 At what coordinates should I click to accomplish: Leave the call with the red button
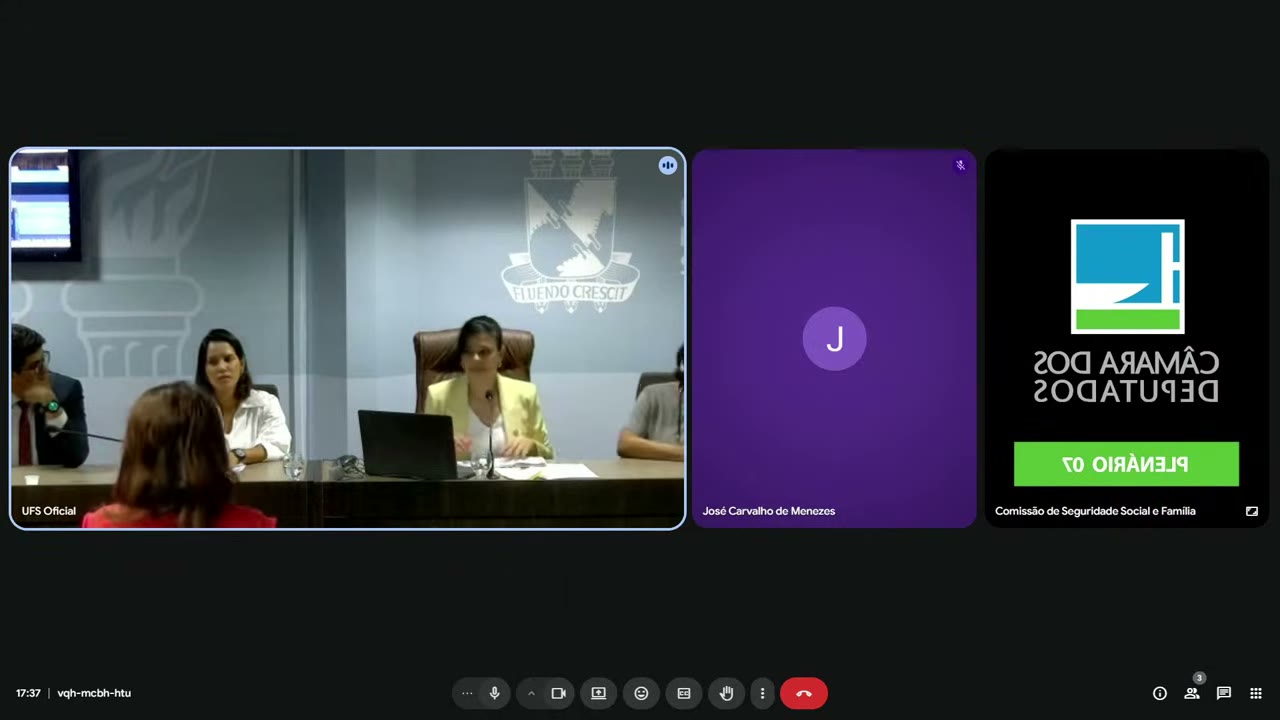click(804, 693)
